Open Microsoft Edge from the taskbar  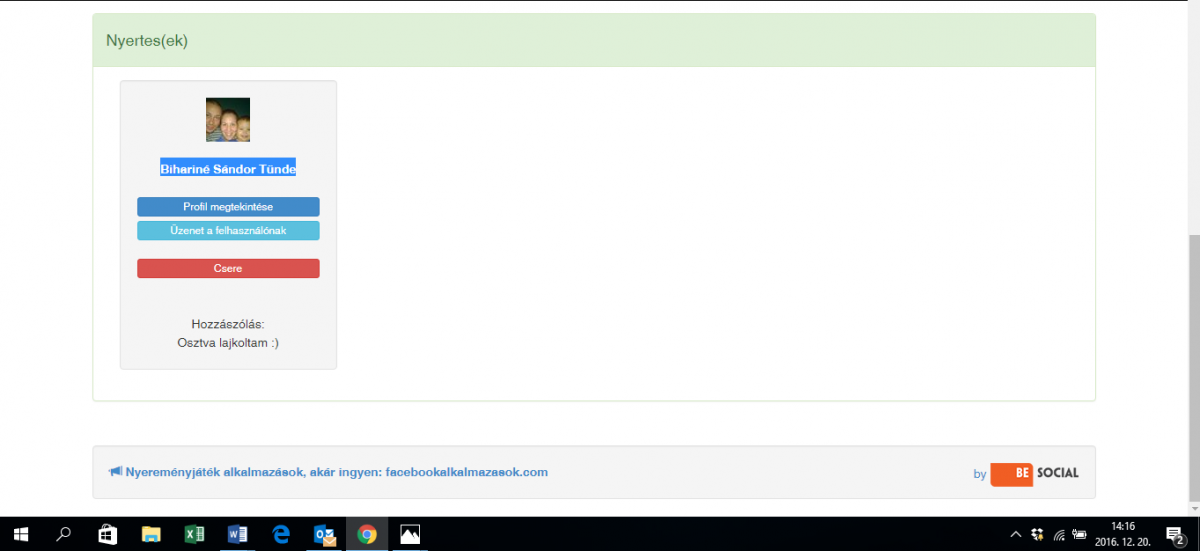tap(281, 534)
